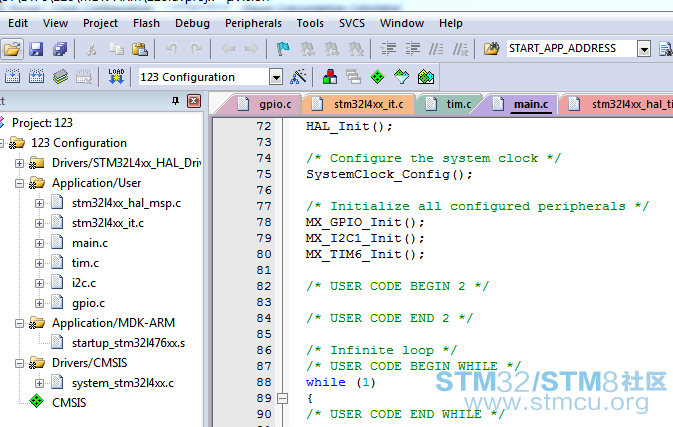The width and height of the screenshot is (673, 427).
Task: Expand stm32l4xx_hal_msp.c tree node
Action: point(39,203)
